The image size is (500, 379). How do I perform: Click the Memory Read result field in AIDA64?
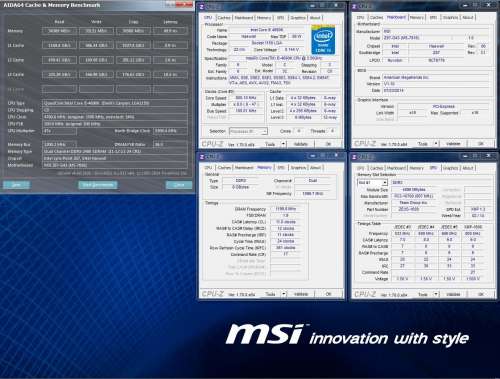coord(59,31)
